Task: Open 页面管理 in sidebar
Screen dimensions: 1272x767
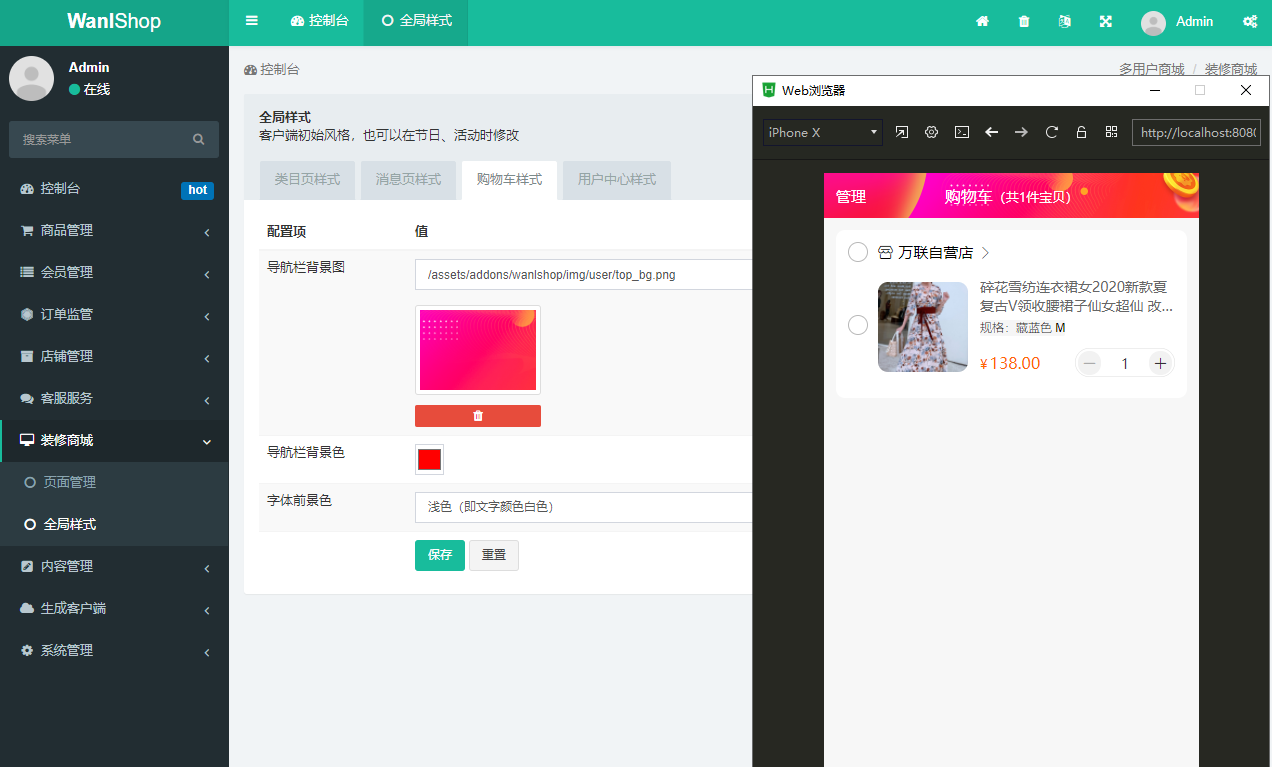Action: point(114,482)
